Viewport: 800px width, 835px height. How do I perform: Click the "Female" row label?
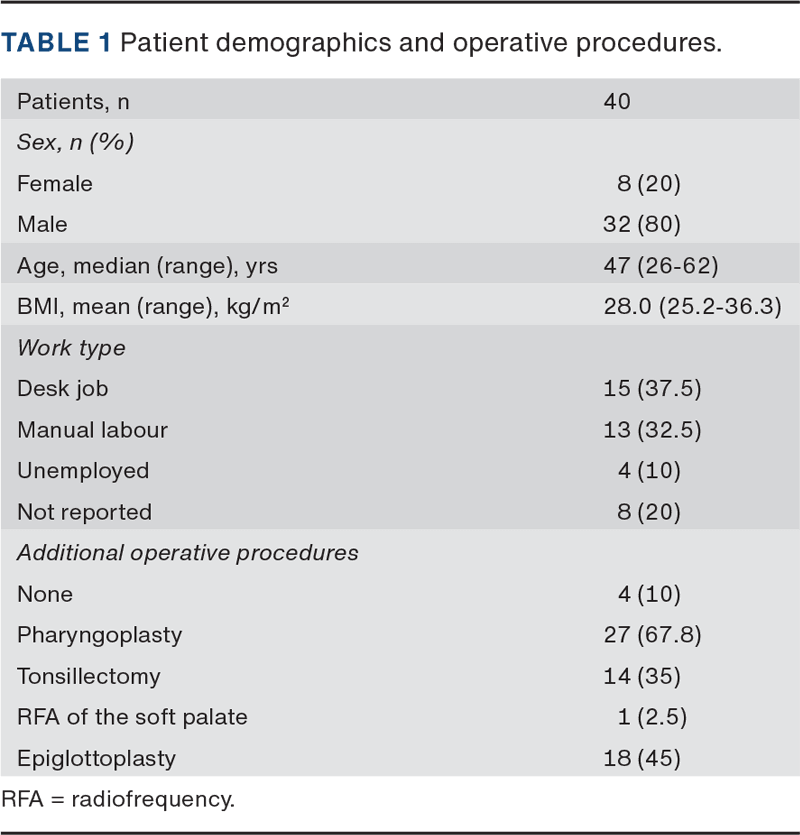click(x=55, y=183)
